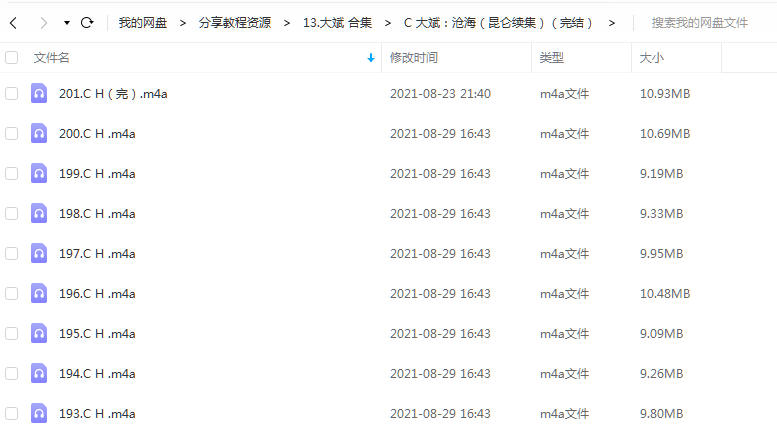Click the audio icon of 195.C H .m4a
The image size is (777, 431).
click(x=39, y=333)
